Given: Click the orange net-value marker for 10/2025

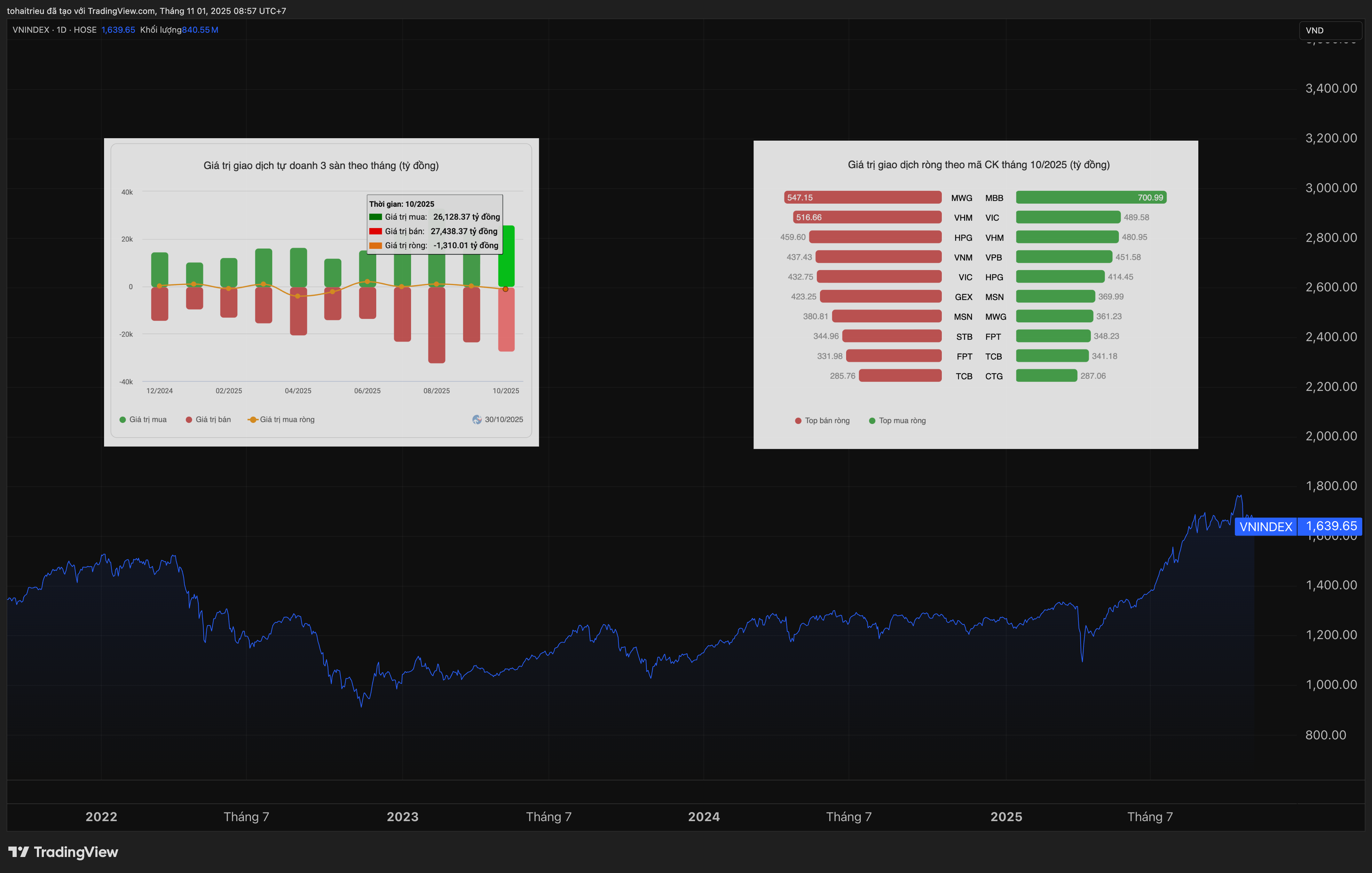Looking at the screenshot, I should (505, 289).
